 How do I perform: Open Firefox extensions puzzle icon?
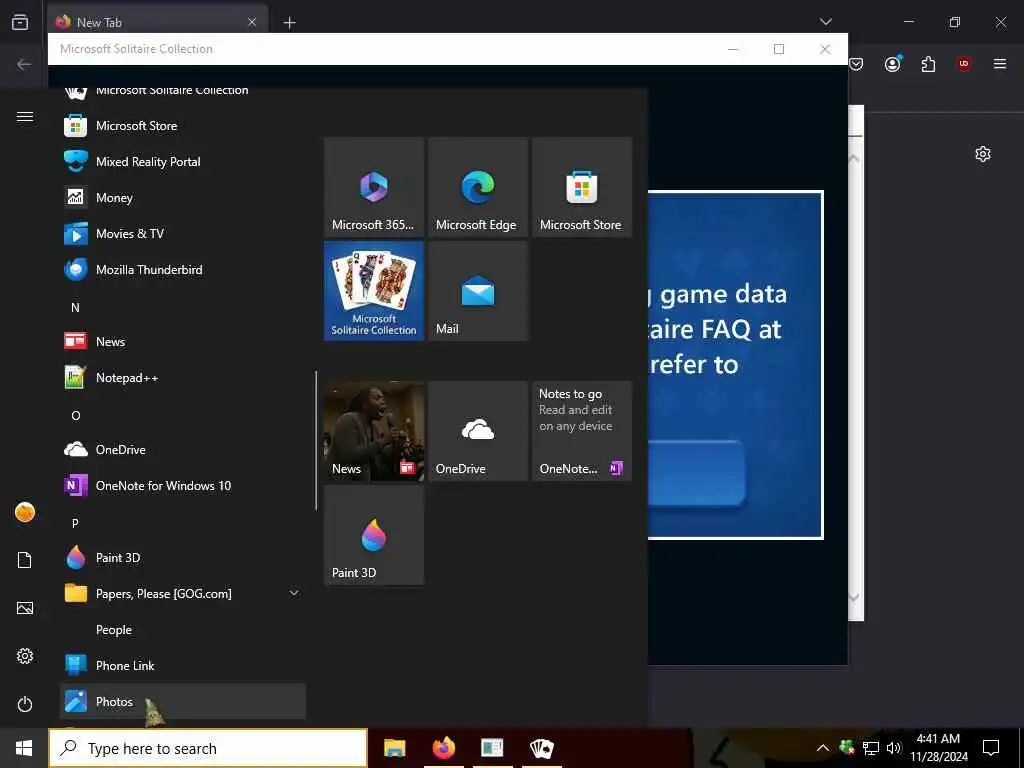click(928, 64)
